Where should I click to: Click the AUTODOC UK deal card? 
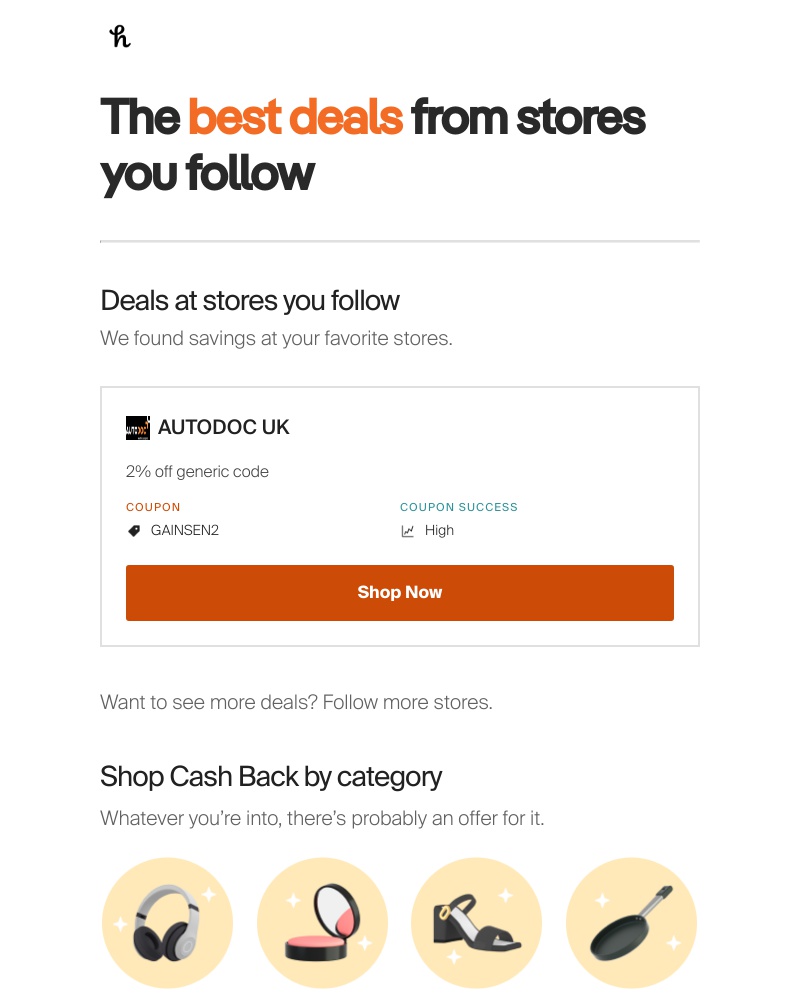(400, 515)
